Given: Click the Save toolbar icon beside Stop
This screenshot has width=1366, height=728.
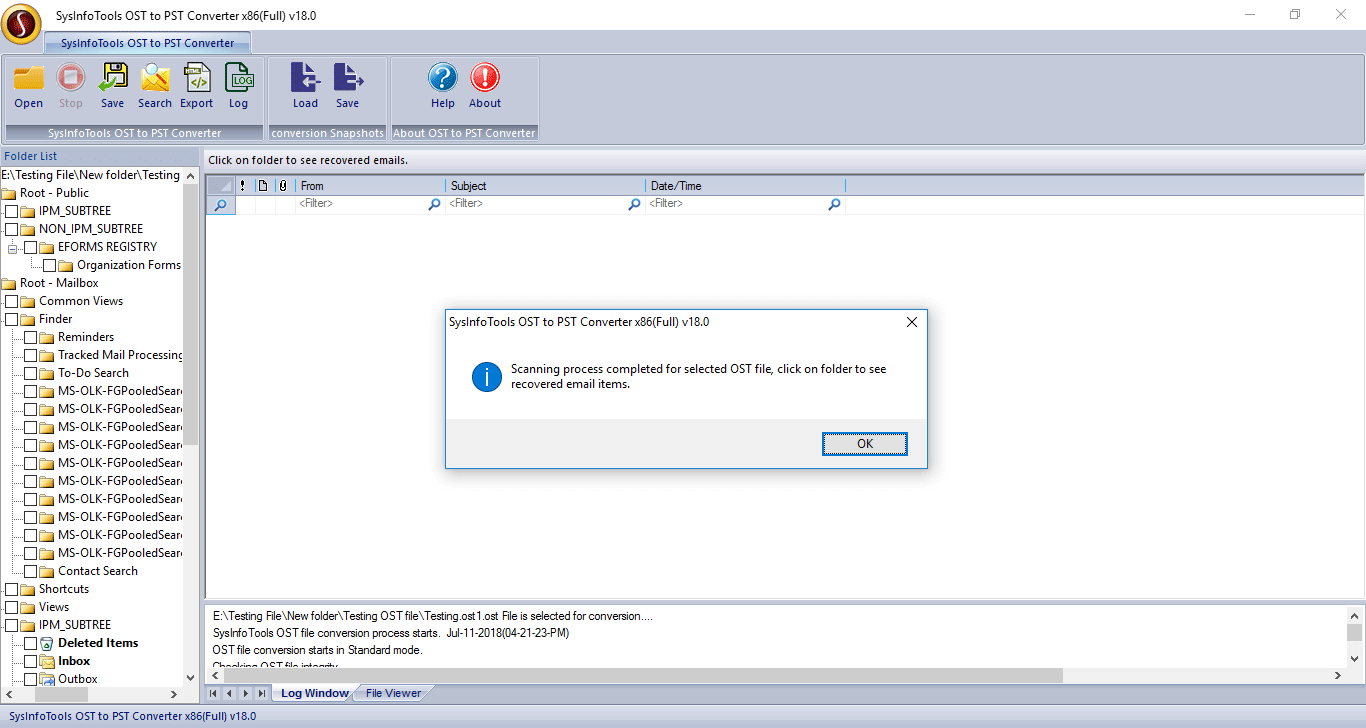Looking at the screenshot, I should pos(113,77).
